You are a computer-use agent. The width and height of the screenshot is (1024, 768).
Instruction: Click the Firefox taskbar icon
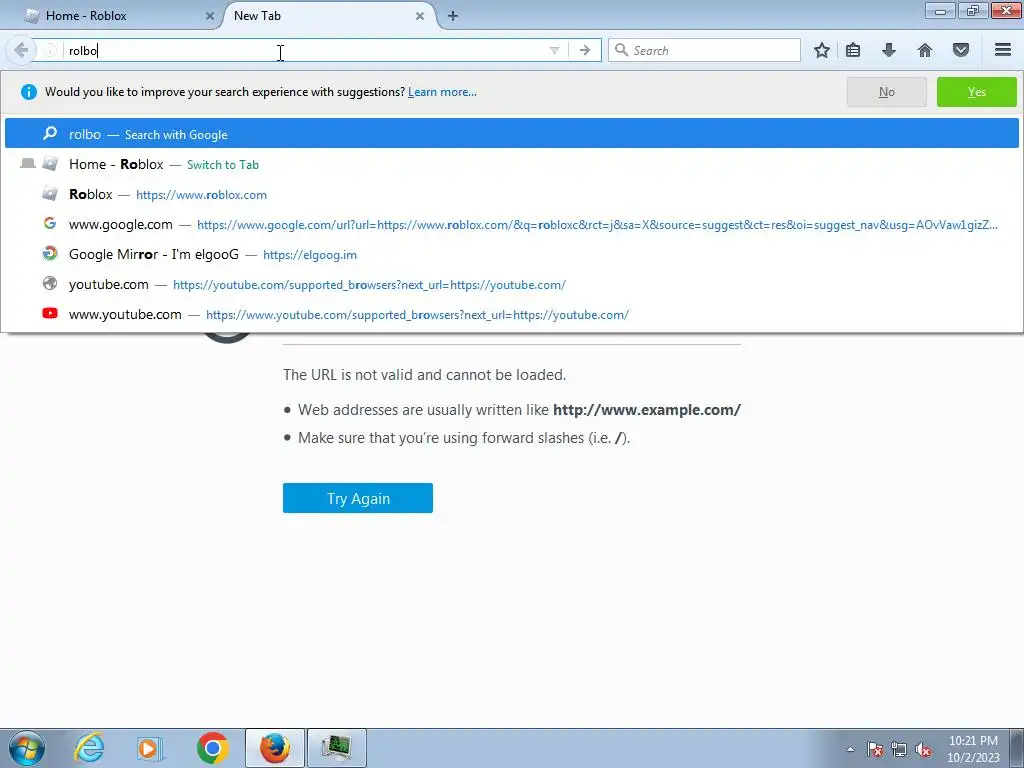coord(274,748)
